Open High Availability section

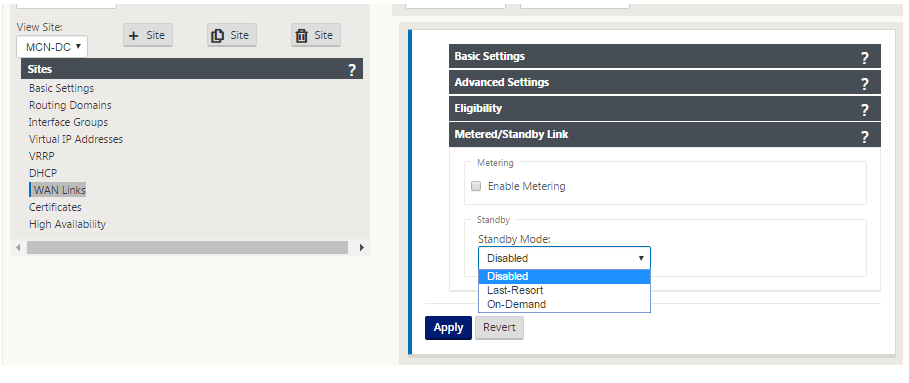pyautogui.click(x=67, y=224)
